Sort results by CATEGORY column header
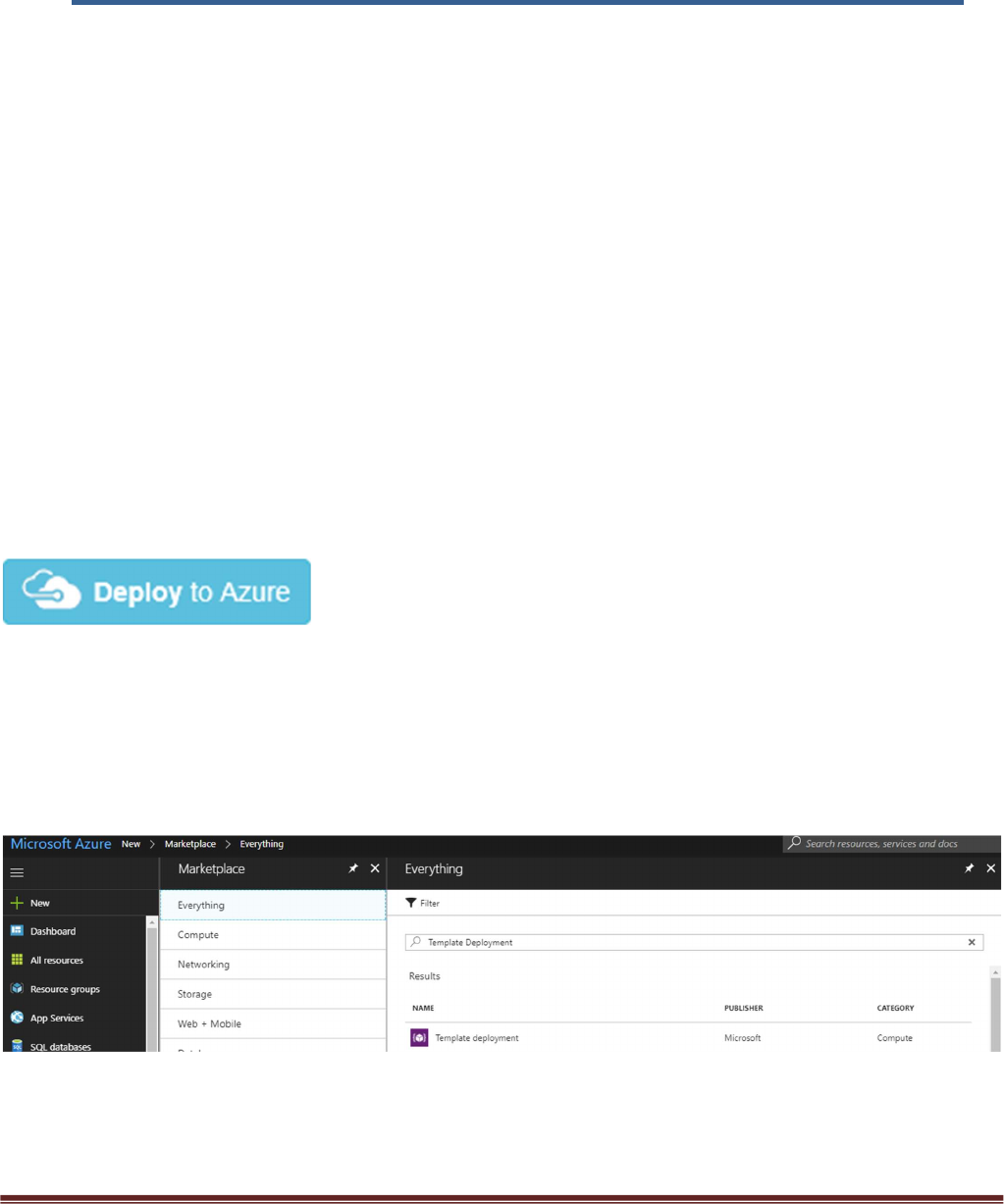1004x1204 pixels. (x=896, y=1008)
